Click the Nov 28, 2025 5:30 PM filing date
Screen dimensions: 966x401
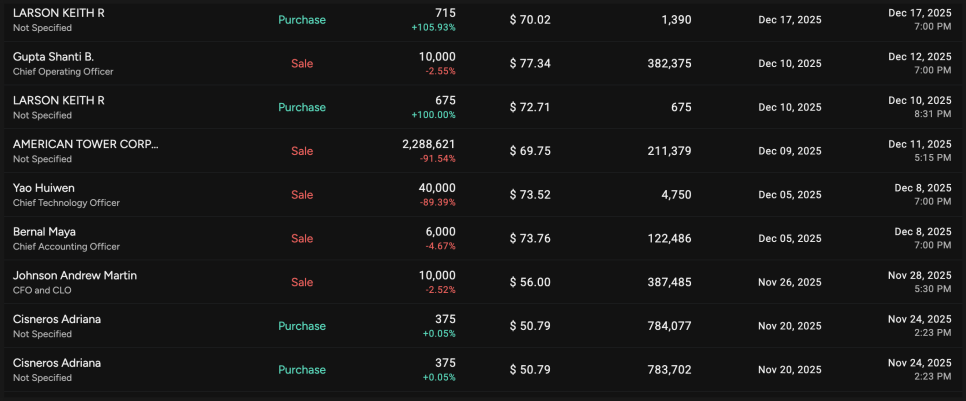tap(919, 282)
